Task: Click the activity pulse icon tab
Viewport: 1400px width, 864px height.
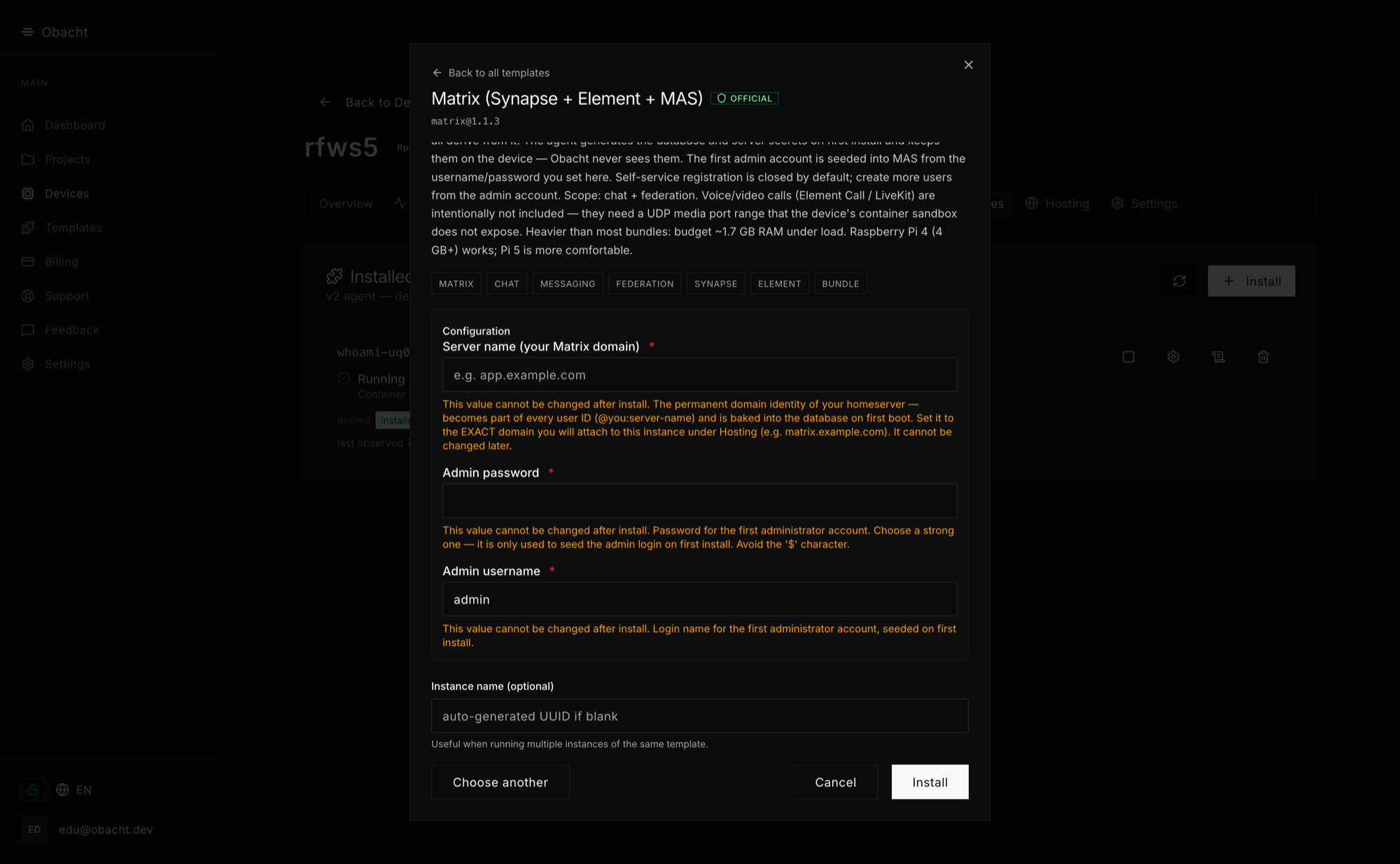Action: (x=400, y=204)
